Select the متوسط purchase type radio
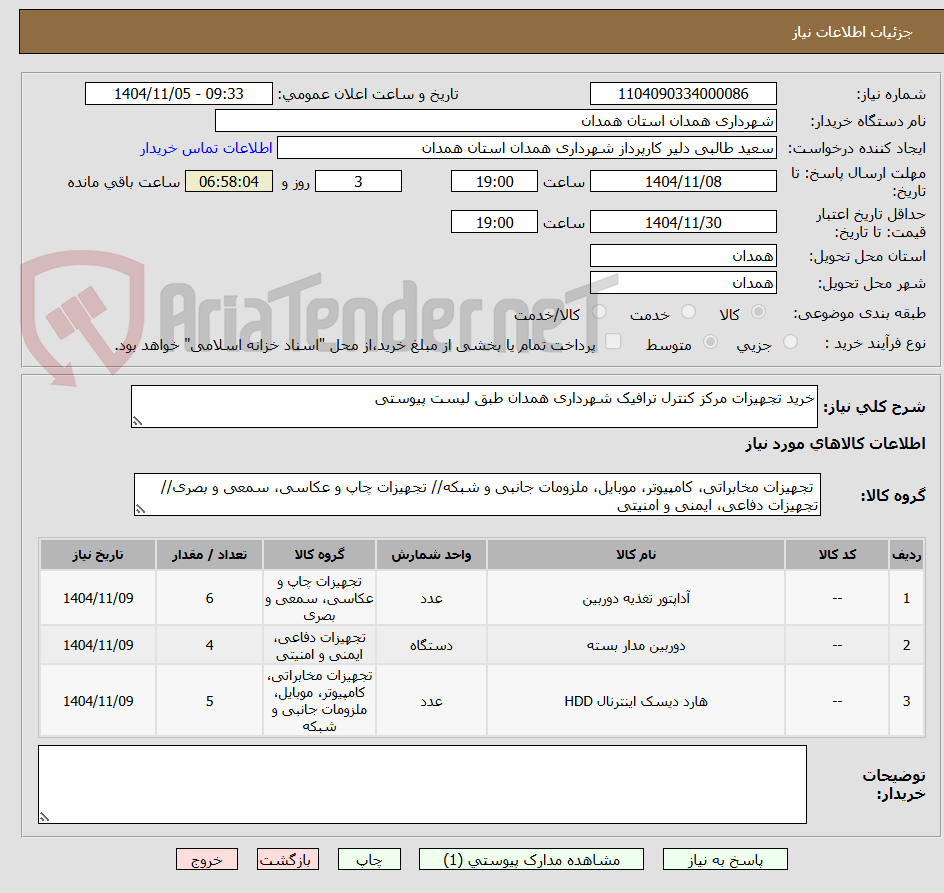The image size is (944, 893). [x=710, y=342]
